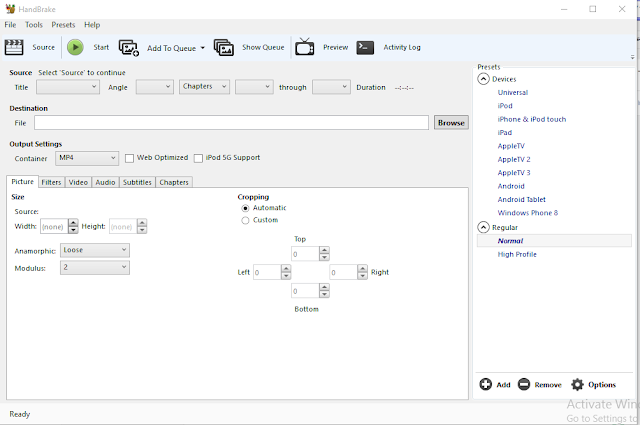The image size is (640, 425).
Task: Select the Windows Phone 8 preset
Action: [x=528, y=213]
